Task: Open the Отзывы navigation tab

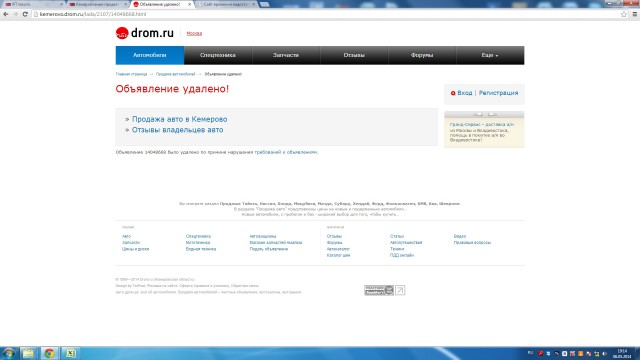Action: pos(354,55)
